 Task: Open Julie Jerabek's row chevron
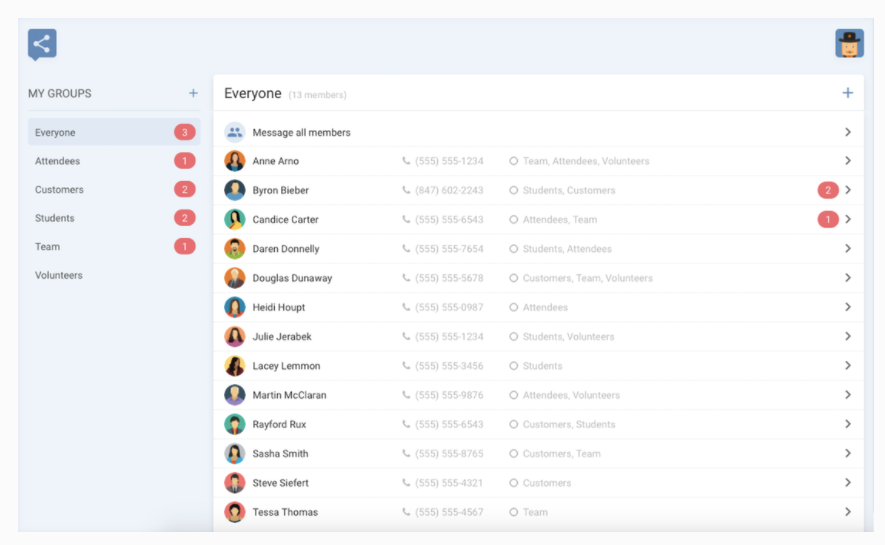[848, 337]
